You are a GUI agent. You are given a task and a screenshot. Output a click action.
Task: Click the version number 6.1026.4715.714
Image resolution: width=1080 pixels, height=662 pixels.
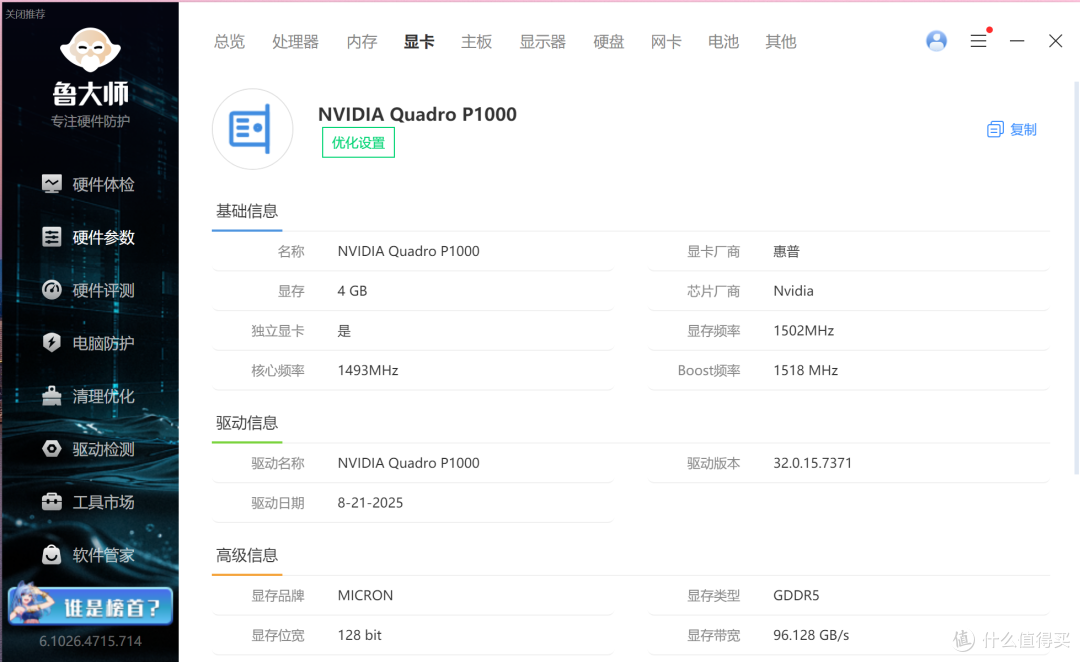tap(90, 641)
